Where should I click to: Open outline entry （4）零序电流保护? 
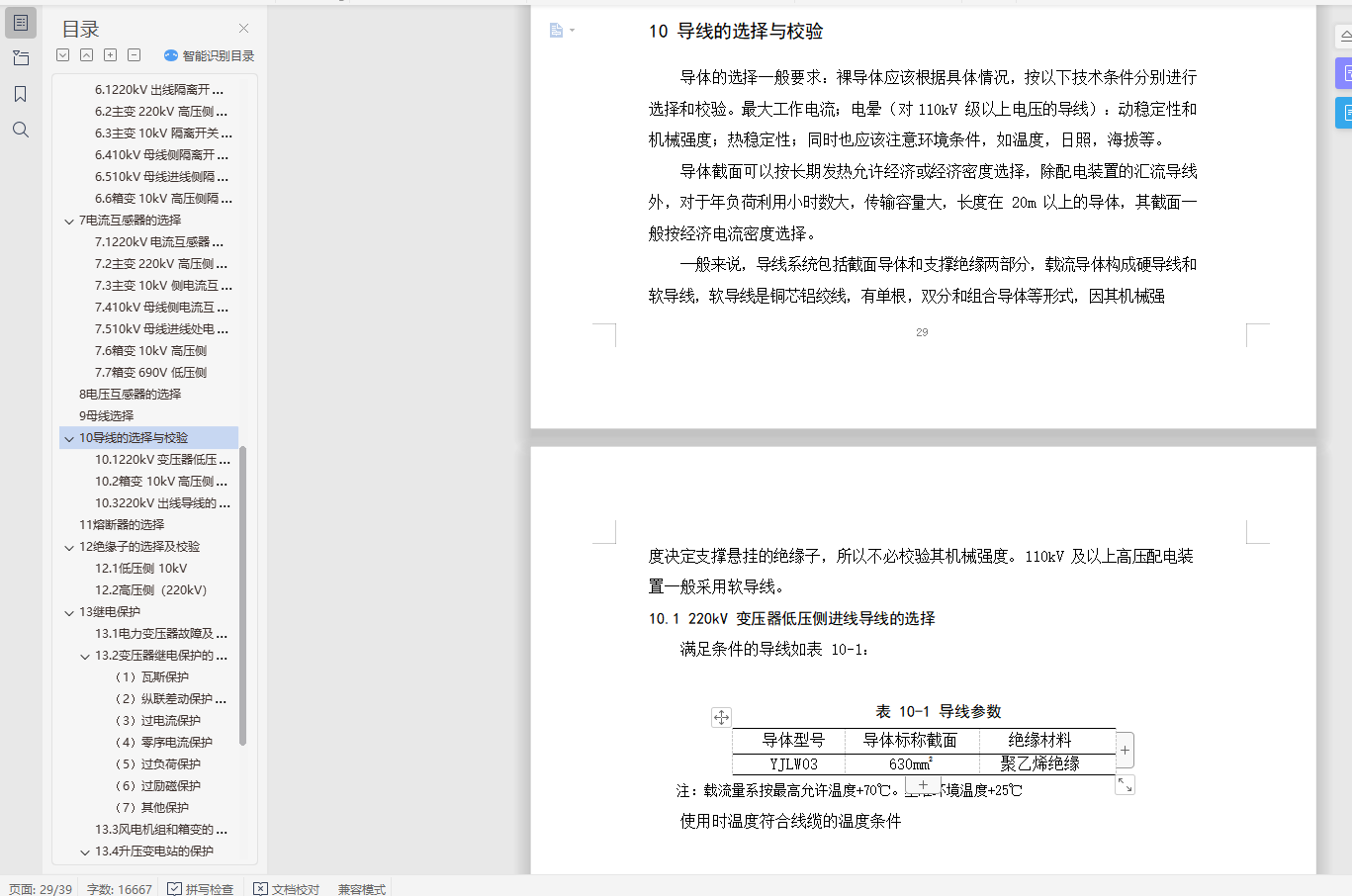tap(164, 742)
